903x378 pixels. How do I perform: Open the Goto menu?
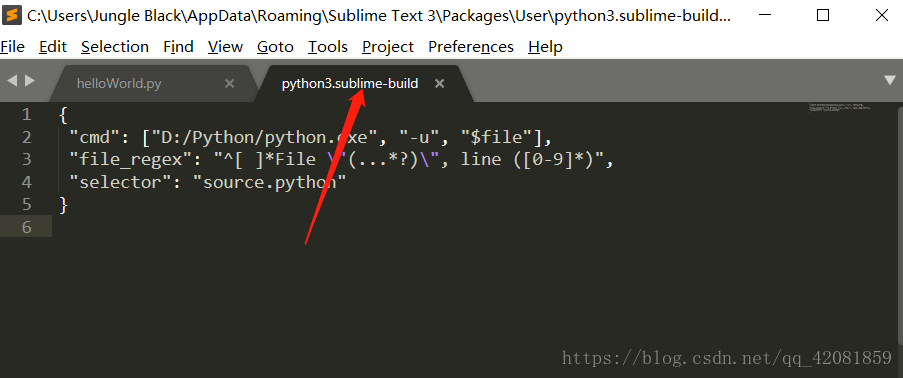click(275, 47)
